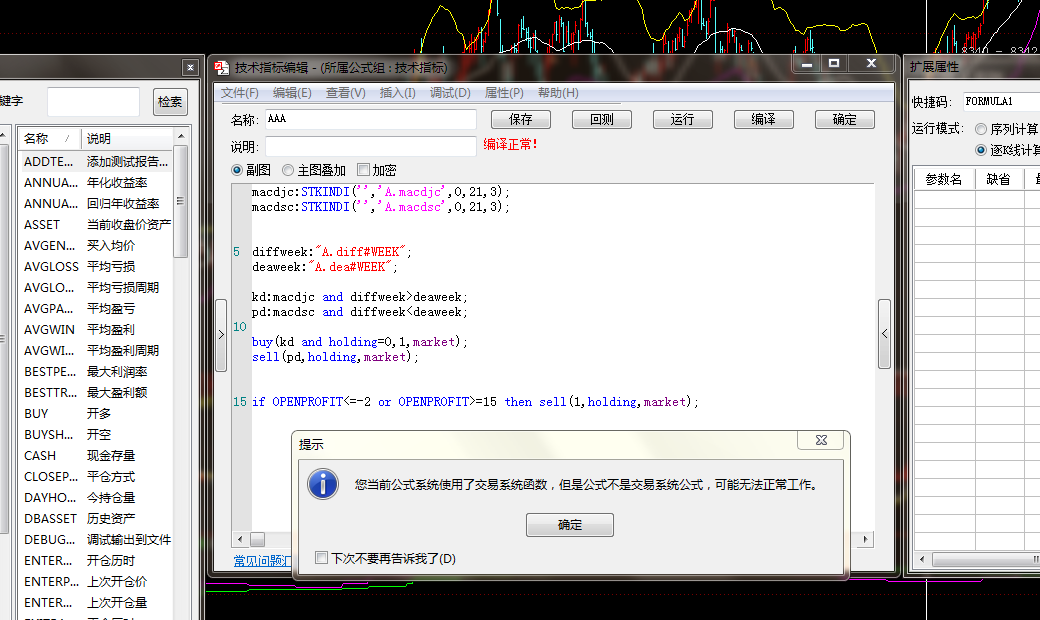Open the 帮助(H) menu
The image size is (1040, 620).
coord(558,93)
